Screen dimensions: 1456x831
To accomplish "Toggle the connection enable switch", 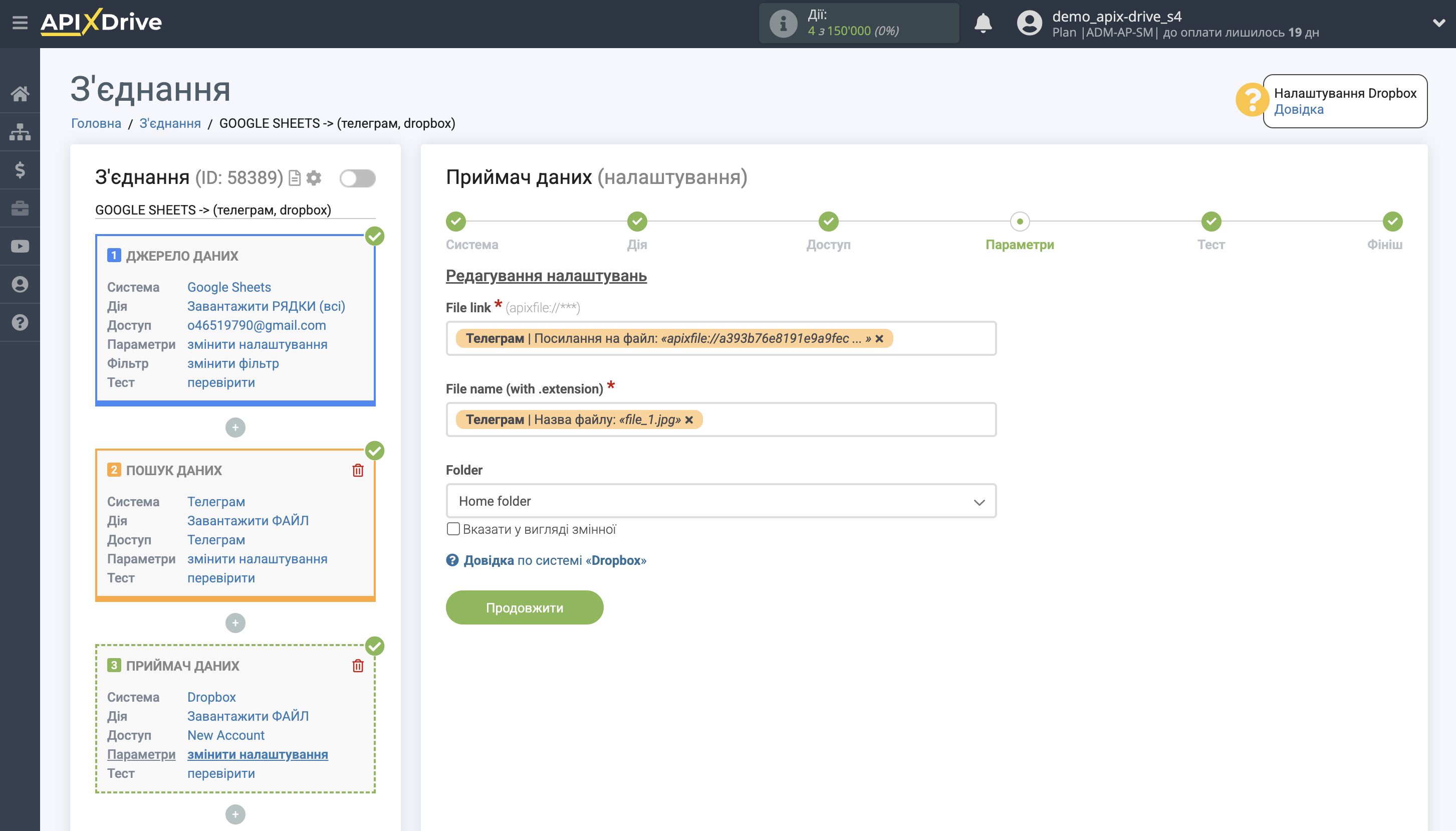I will 357,177.
